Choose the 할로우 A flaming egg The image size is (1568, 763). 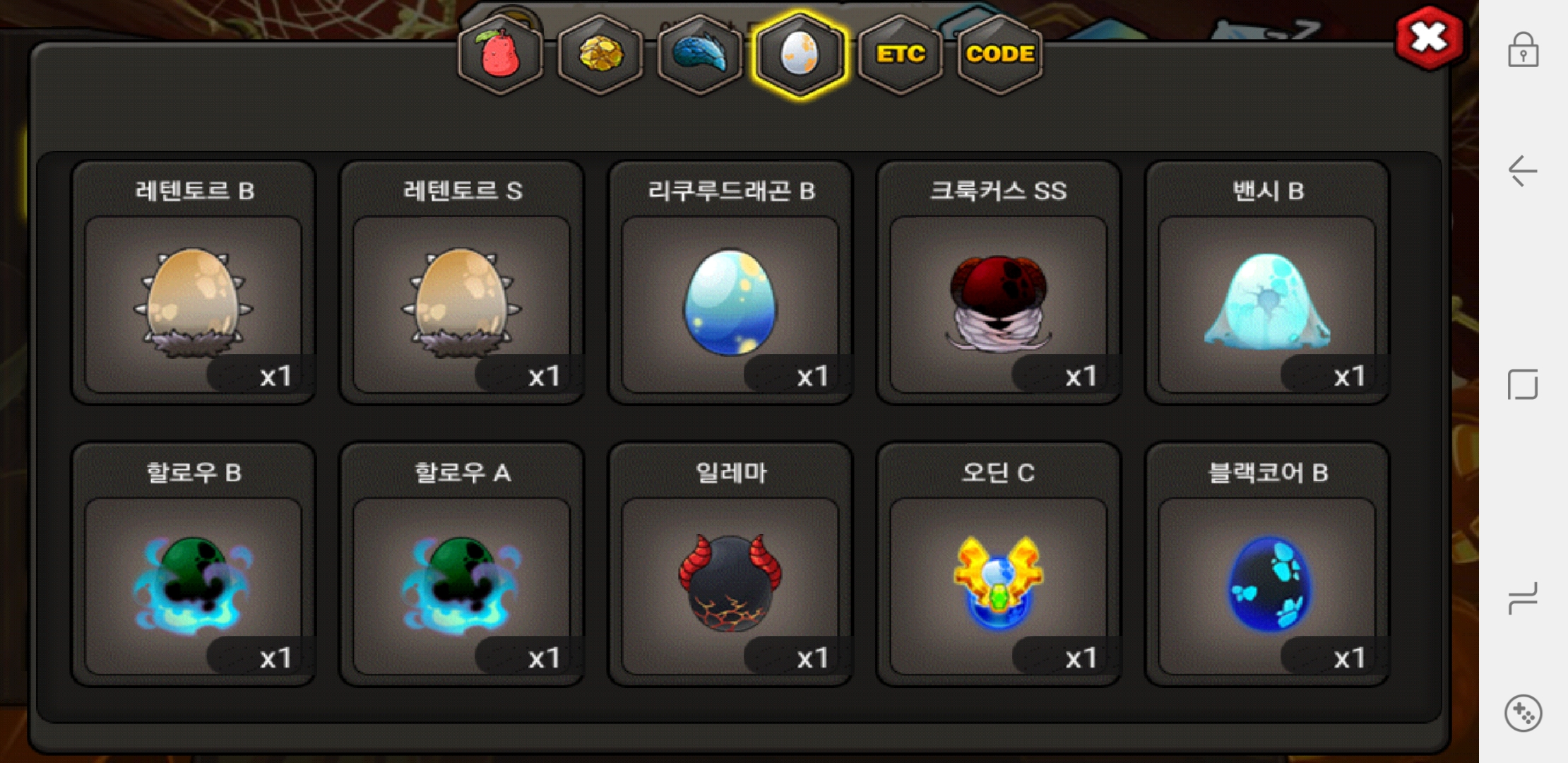click(x=462, y=564)
